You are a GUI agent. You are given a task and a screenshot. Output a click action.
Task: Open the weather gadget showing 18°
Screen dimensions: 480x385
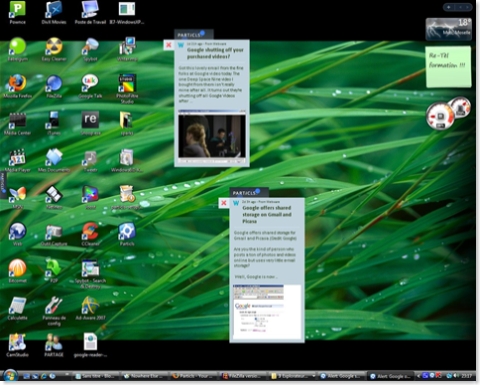[x=448, y=29]
